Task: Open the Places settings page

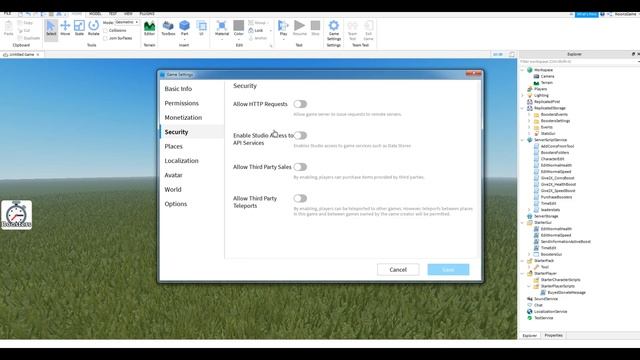Action: 173,146
